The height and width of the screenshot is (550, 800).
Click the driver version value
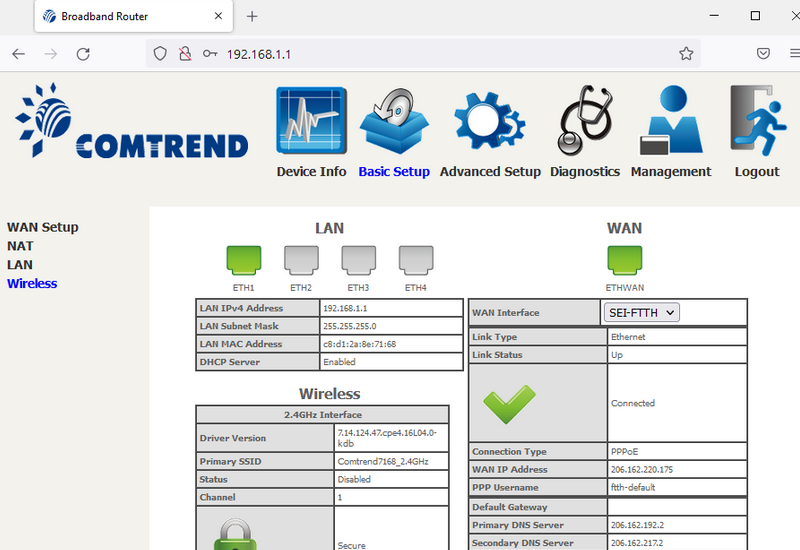(x=387, y=438)
